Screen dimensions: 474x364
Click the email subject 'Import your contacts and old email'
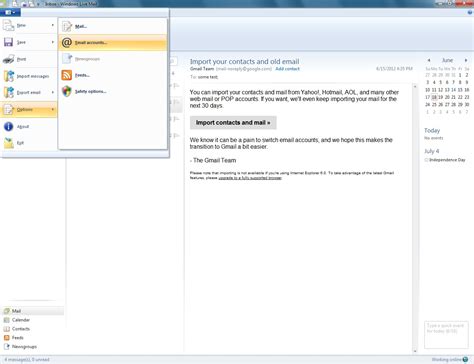244,61
